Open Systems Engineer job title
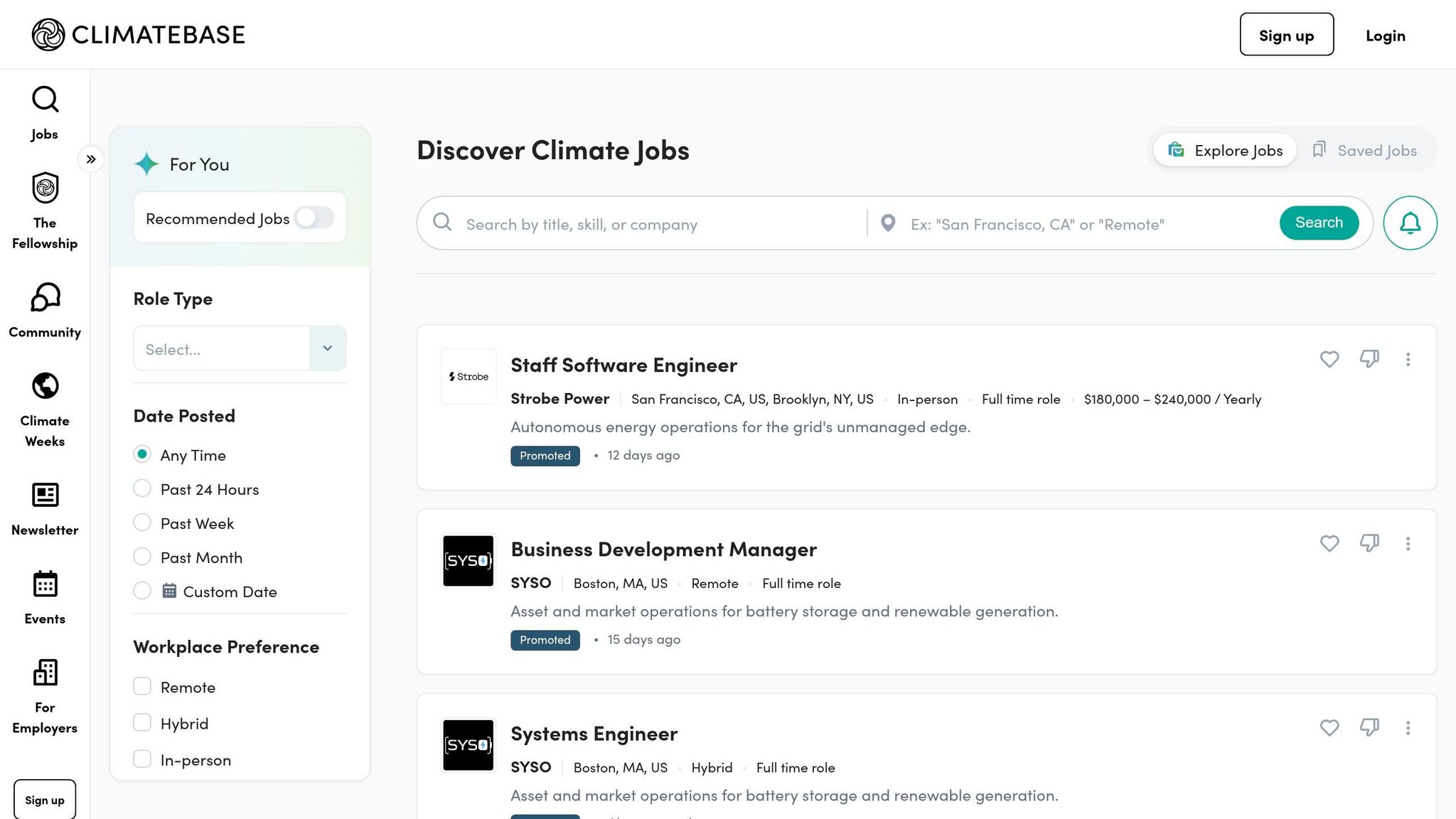Screen dimensions: 1456x819 (594, 733)
